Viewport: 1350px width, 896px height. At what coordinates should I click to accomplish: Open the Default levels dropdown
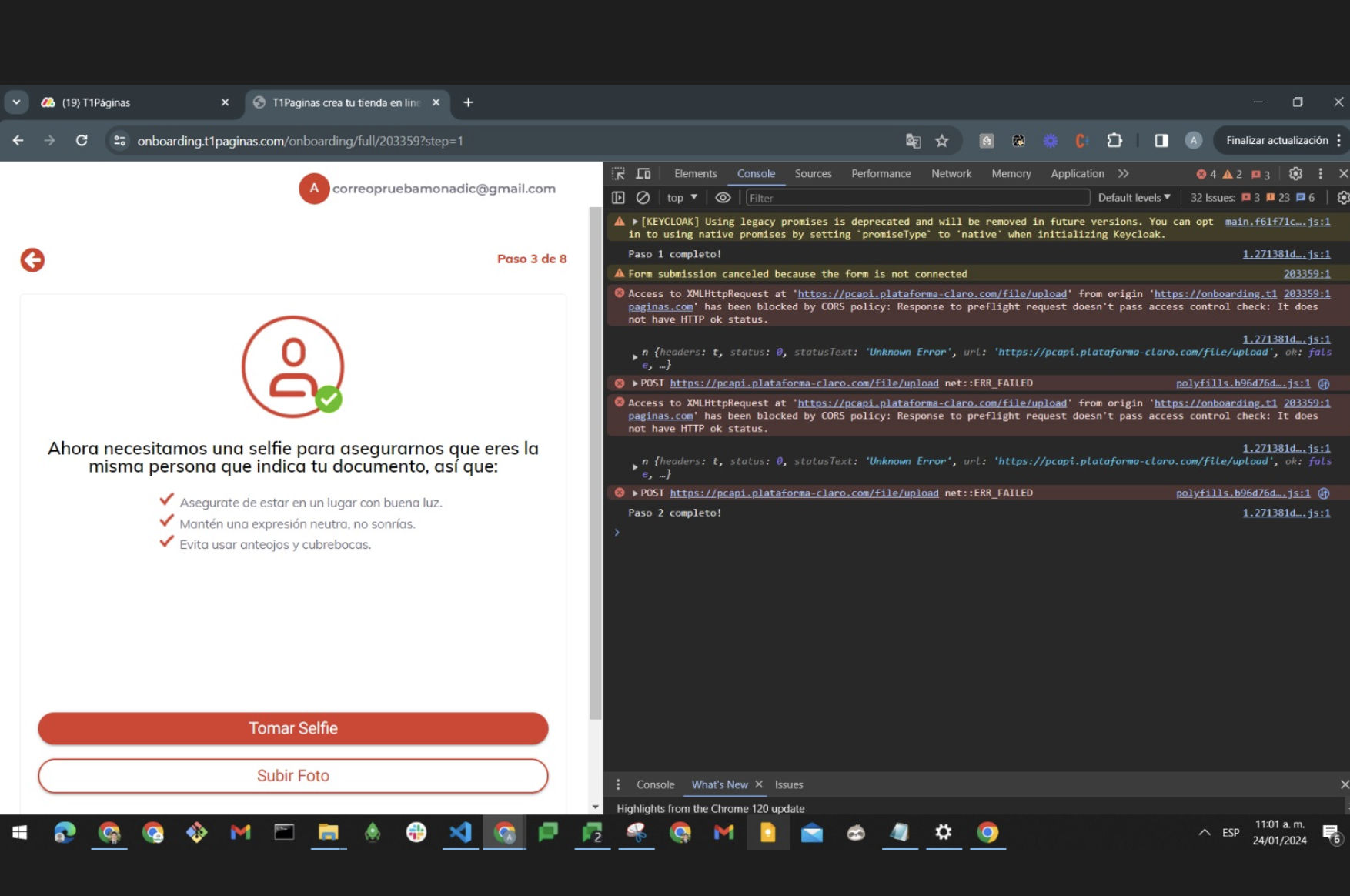tap(1133, 198)
